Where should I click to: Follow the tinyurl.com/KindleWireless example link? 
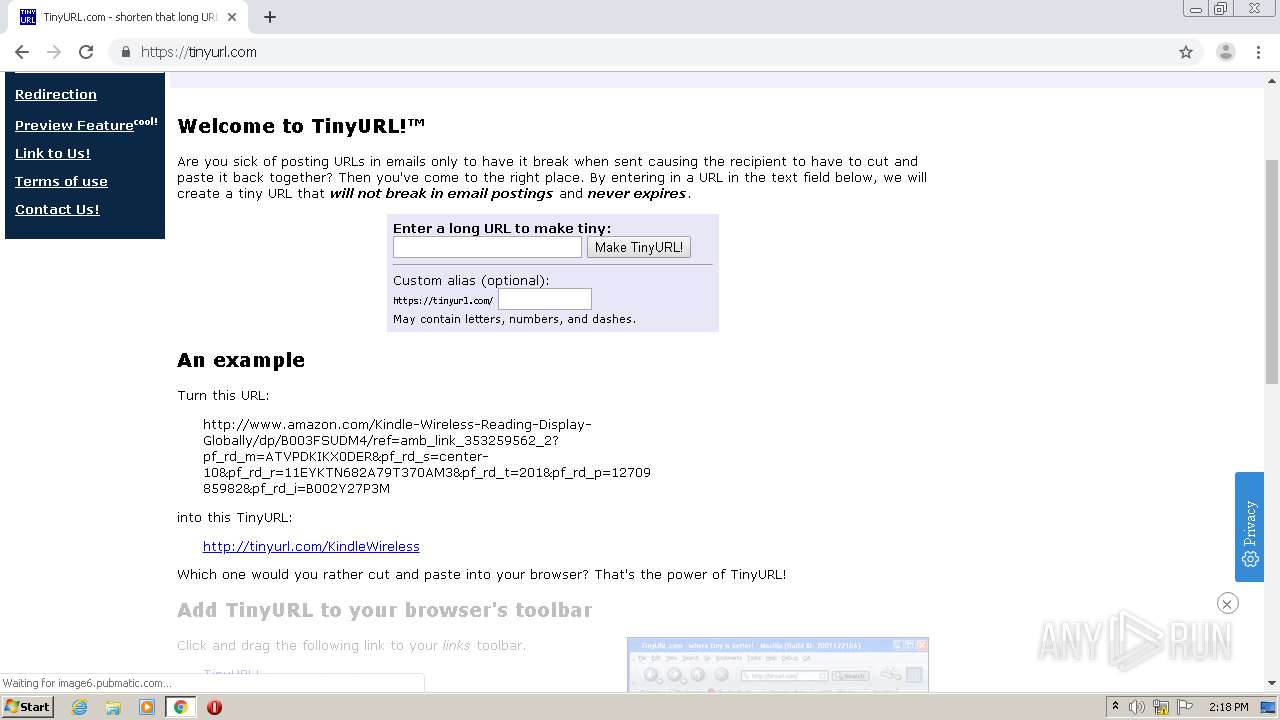311,546
